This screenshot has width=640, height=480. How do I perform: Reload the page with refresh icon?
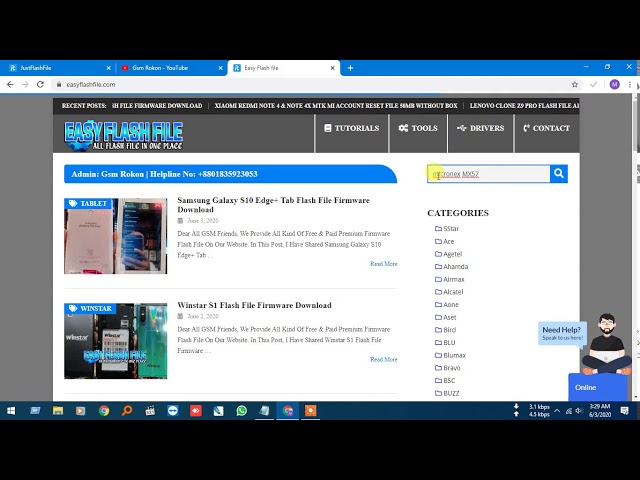[x=40, y=84]
